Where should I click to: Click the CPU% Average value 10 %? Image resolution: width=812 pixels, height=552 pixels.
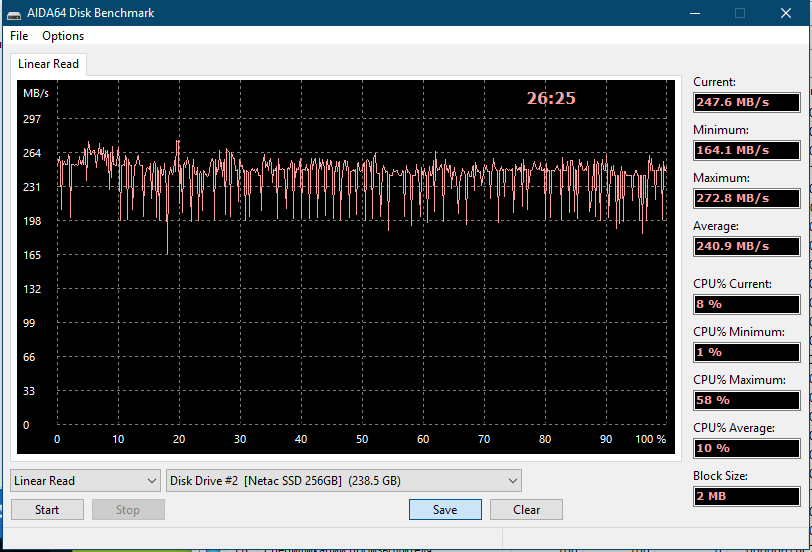746,448
